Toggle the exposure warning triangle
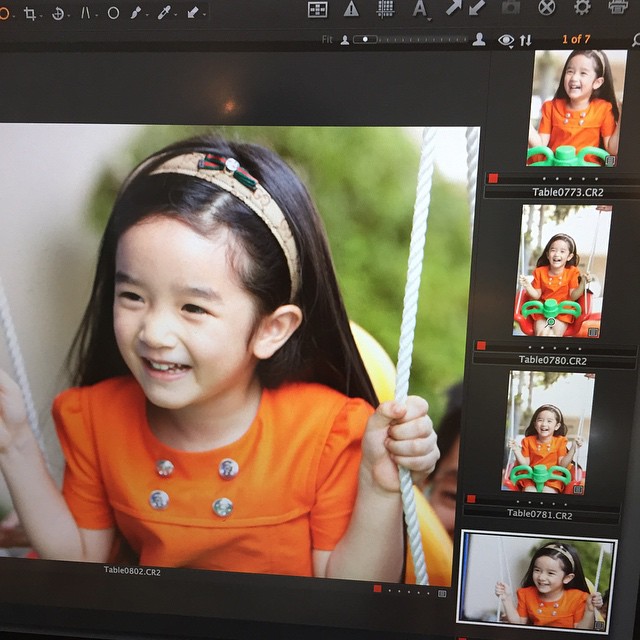Viewport: 640px width, 640px height. pyautogui.click(x=351, y=9)
